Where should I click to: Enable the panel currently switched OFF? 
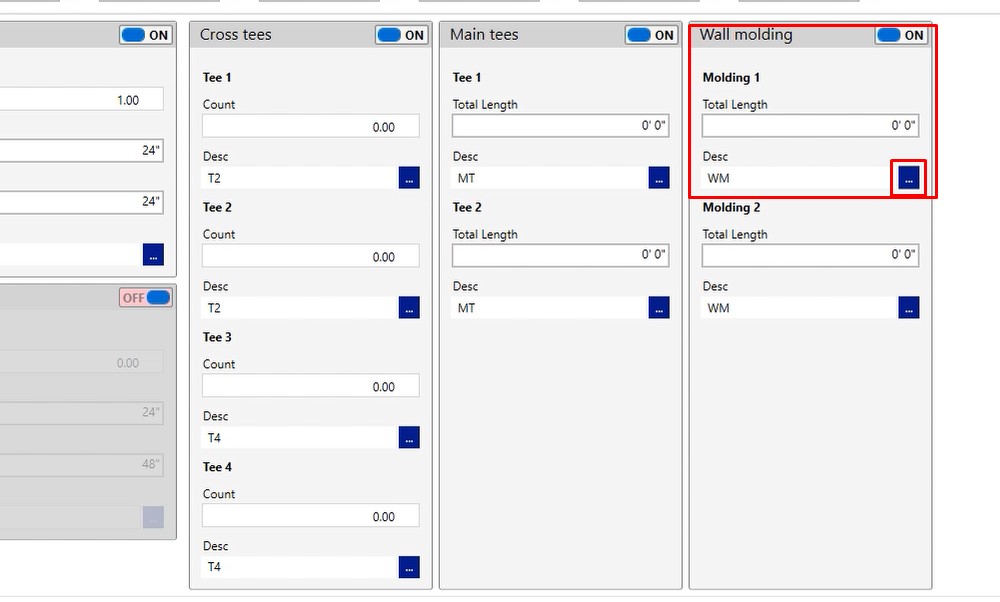(x=146, y=298)
